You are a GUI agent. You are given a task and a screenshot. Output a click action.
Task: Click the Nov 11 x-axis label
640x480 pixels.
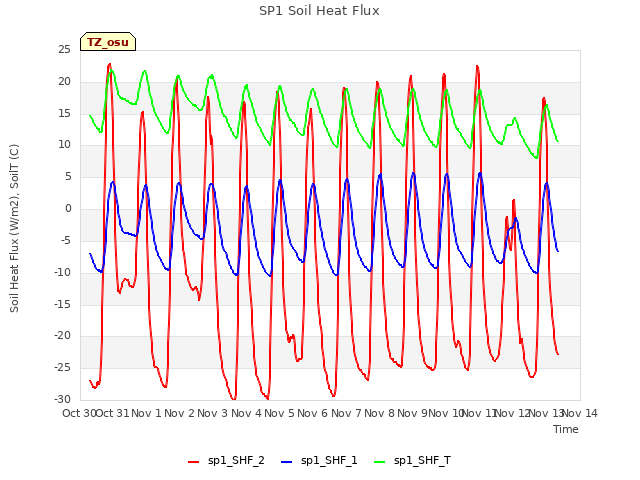pyautogui.click(x=479, y=413)
